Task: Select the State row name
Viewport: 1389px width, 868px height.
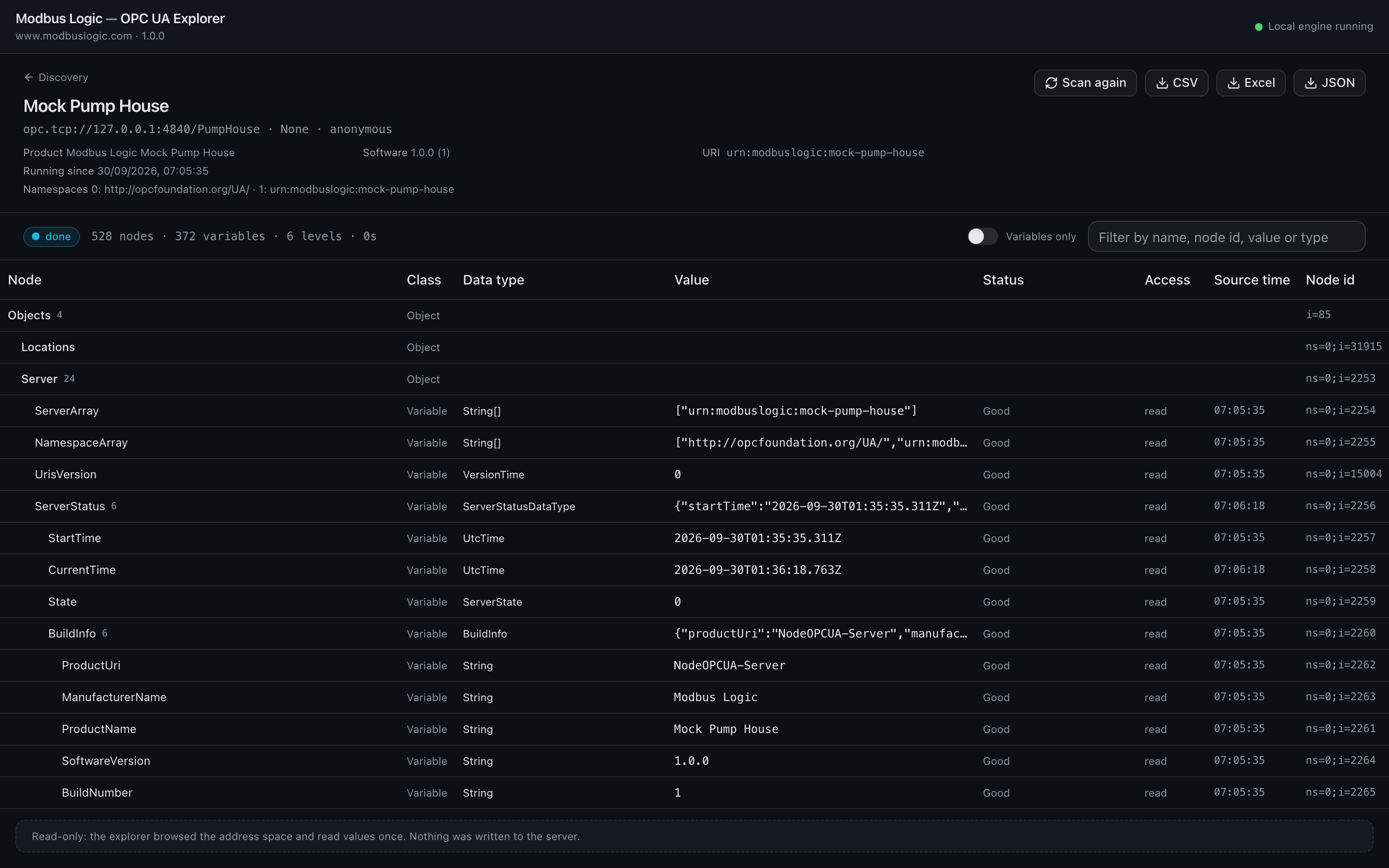Action: [62, 602]
